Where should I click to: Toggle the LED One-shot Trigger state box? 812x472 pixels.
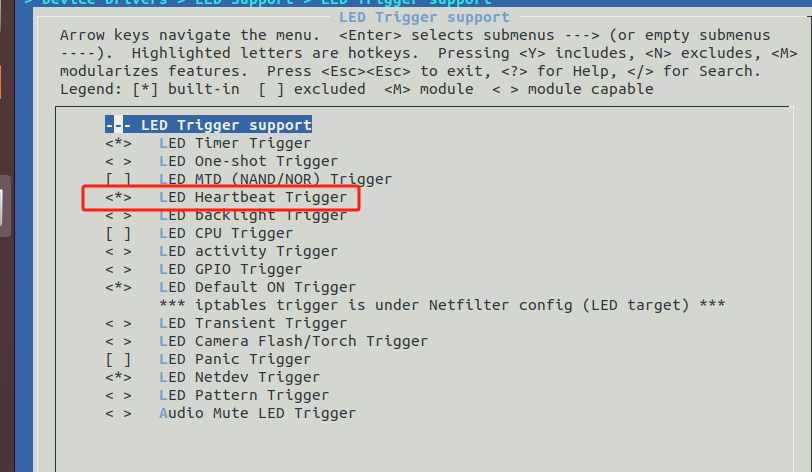point(119,161)
